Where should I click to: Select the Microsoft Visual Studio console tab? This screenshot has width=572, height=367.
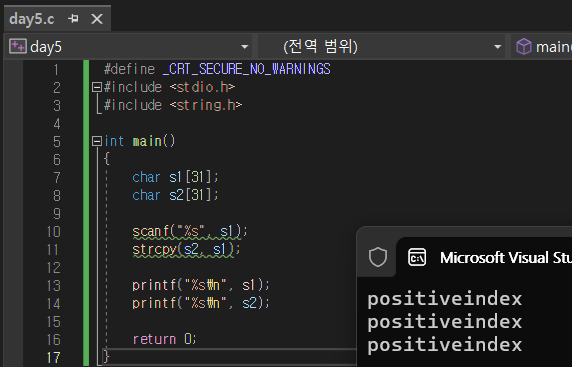tap(485, 258)
